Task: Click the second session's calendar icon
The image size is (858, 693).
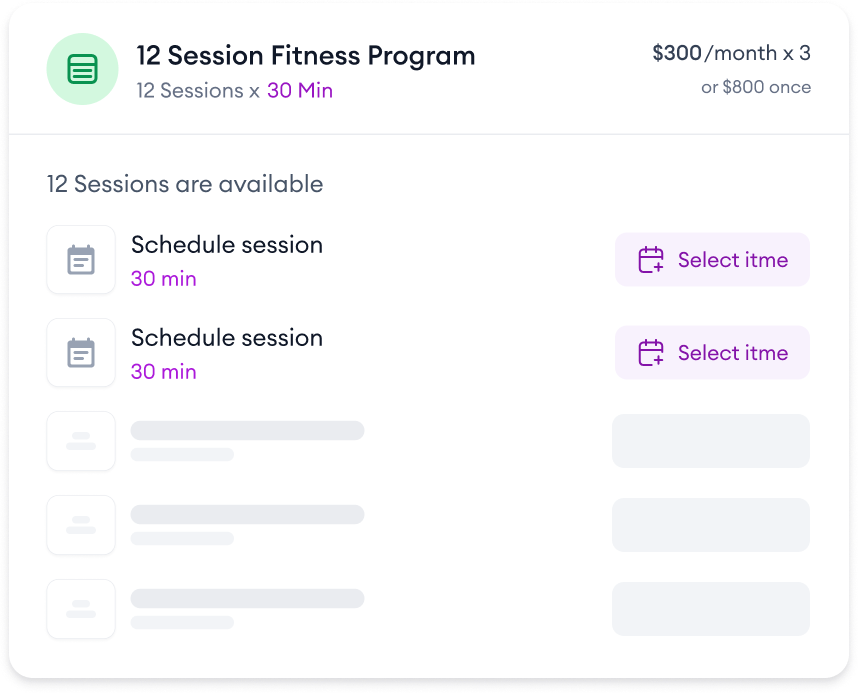Action: coord(81,353)
